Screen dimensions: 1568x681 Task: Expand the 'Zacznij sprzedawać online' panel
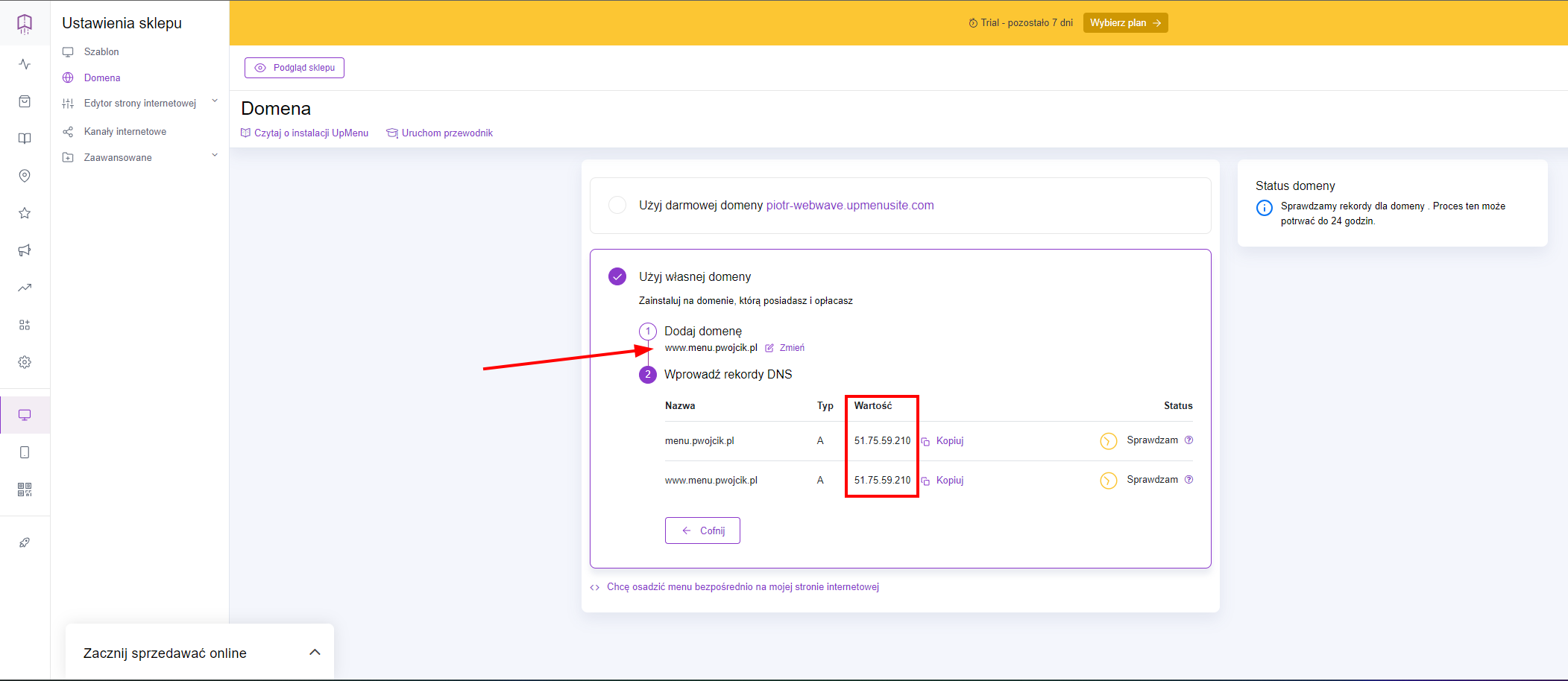[315, 653]
